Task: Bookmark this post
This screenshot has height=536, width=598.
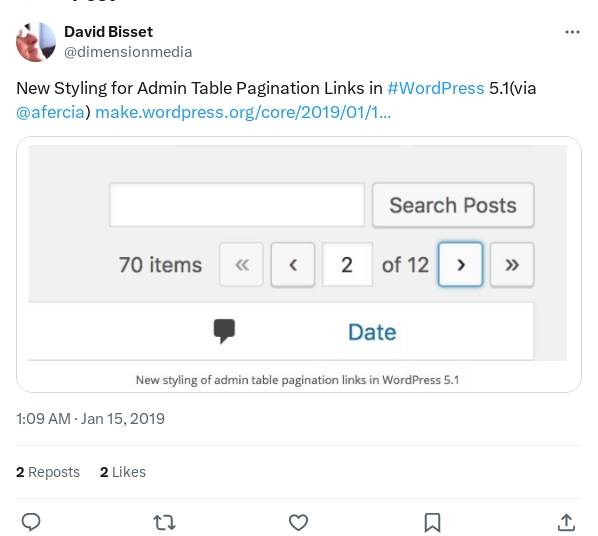Action: 432,522
